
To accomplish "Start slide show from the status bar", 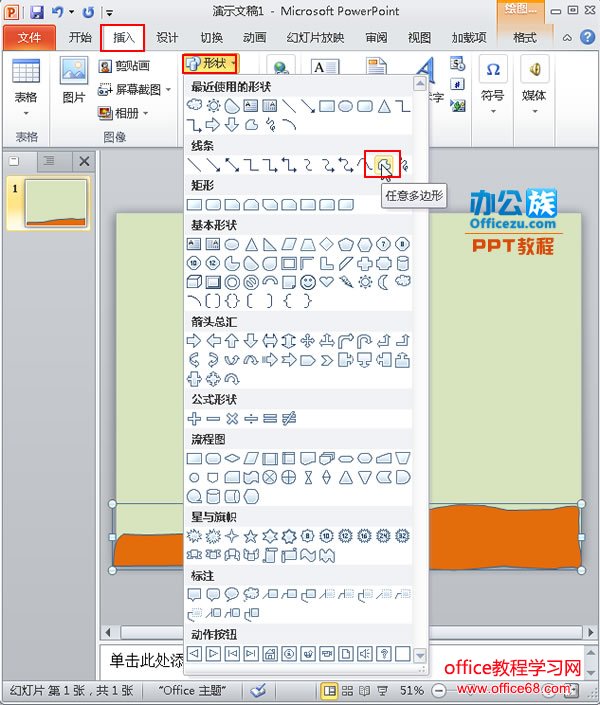I will (382, 690).
